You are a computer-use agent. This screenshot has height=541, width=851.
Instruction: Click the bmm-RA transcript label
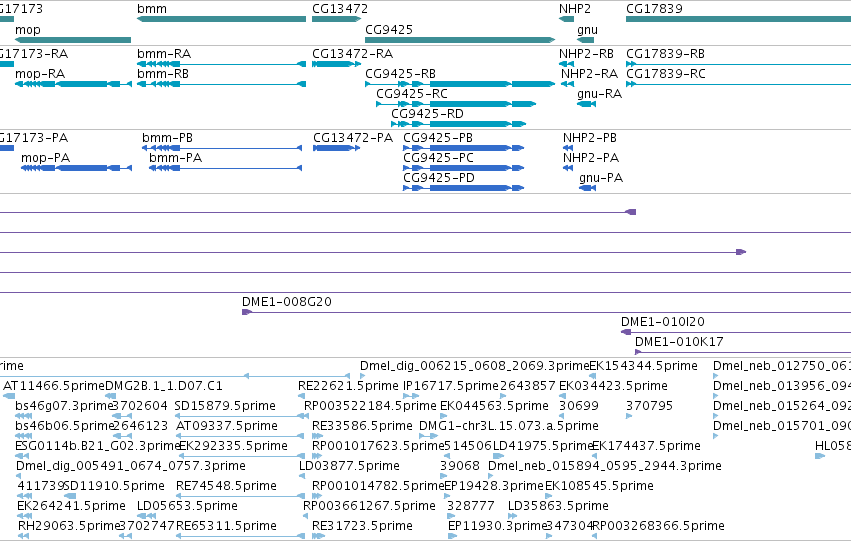pyautogui.click(x=164, y=54)
